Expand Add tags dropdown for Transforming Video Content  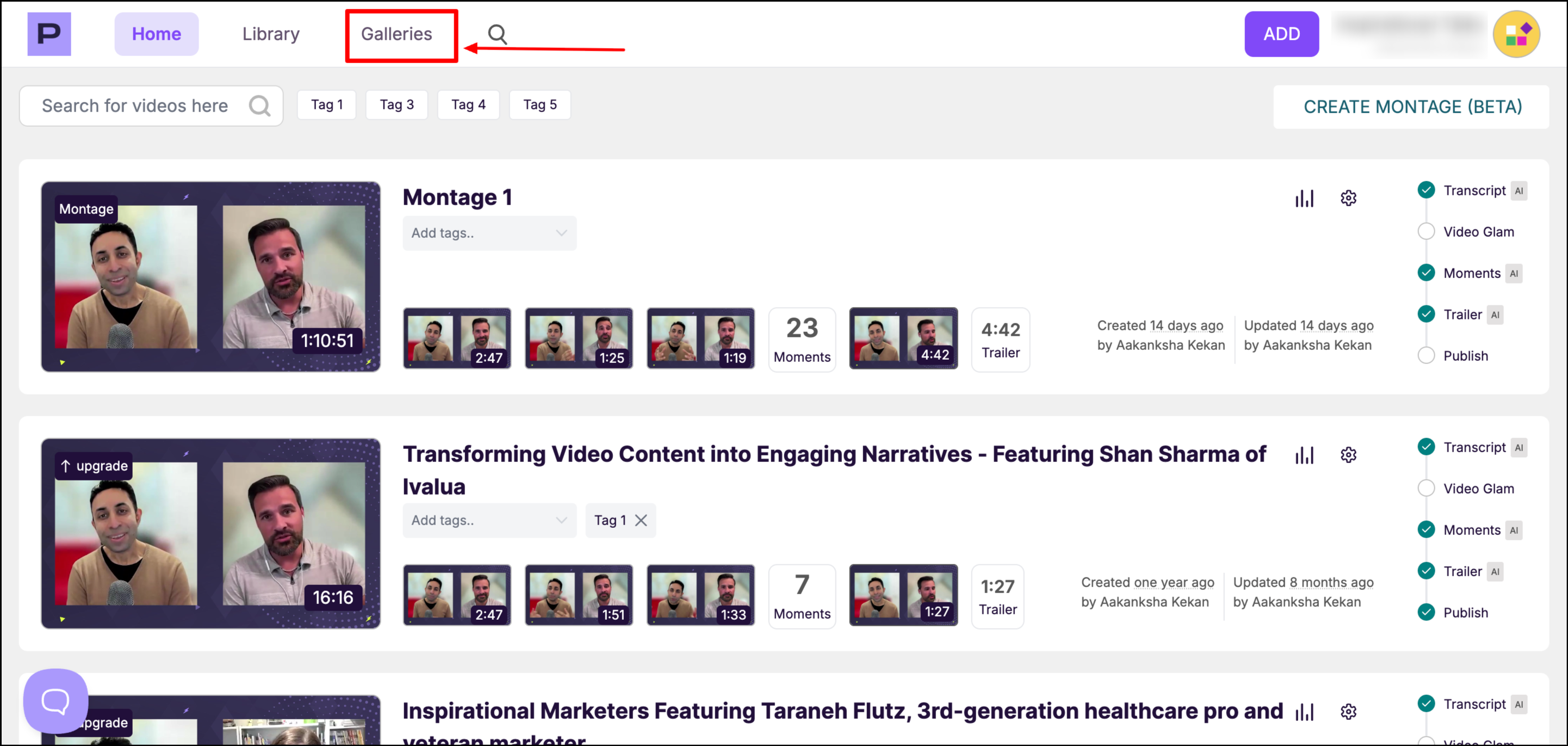[489, 521]
